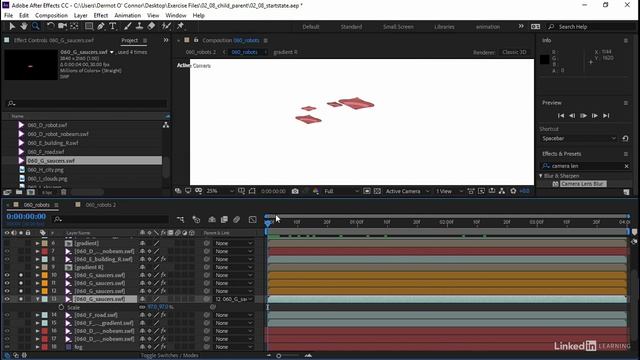Open the 1 View layout dropdown
The height and width of the screenshot is (360, 640).
pyautogui.click(x=449, y=191)
